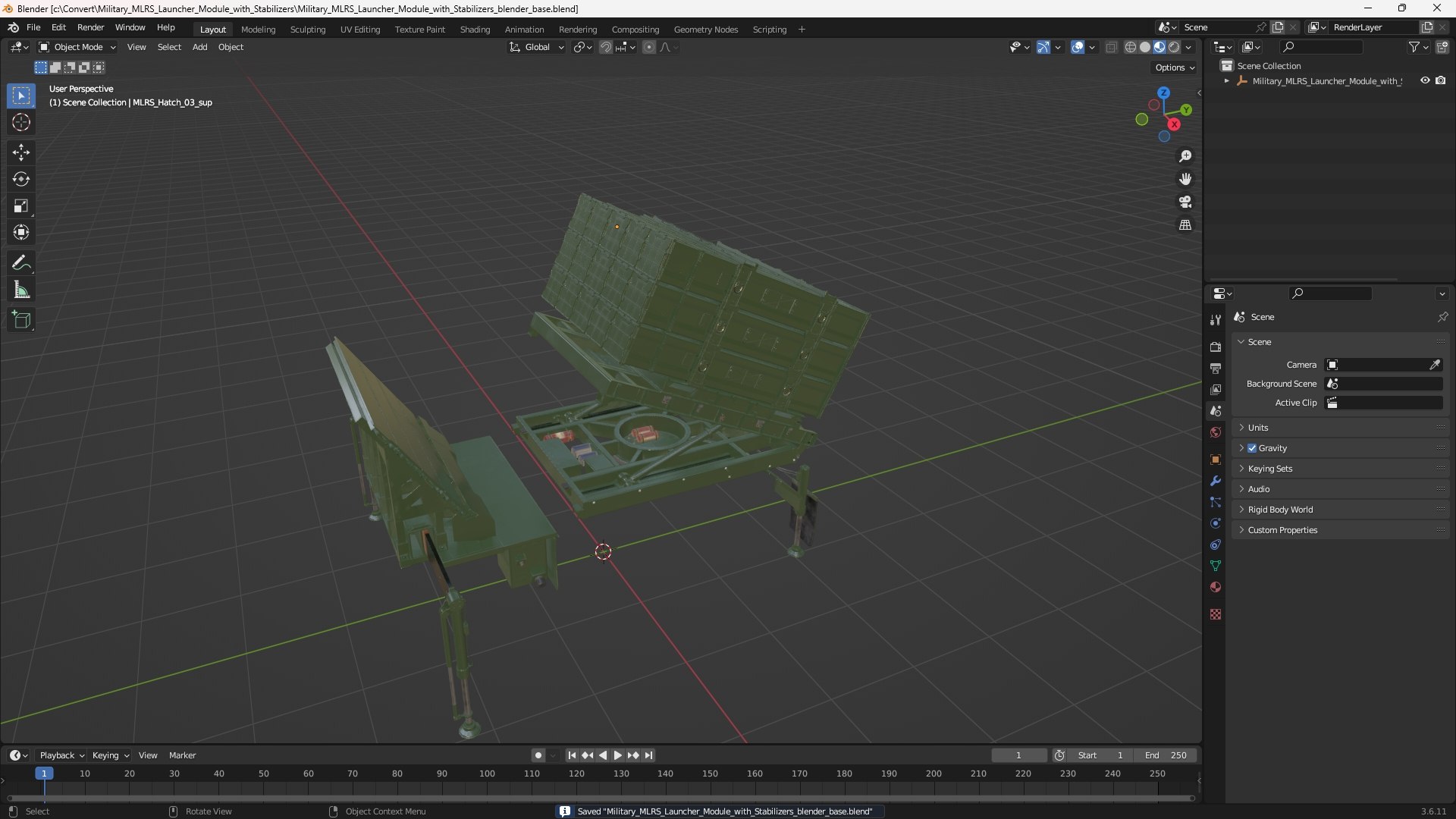Expand the Military_MLRS collection tree arrow
Screen dimensions: 1456x819
click(x=1227, y=81)
